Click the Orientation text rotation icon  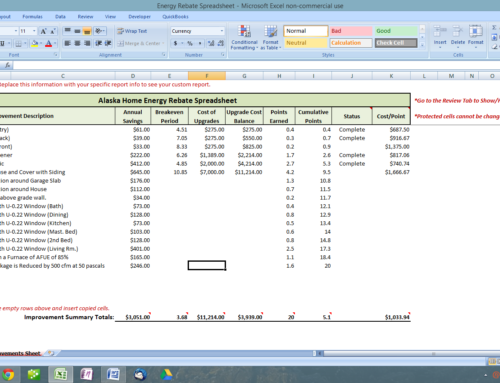(98, 31)
